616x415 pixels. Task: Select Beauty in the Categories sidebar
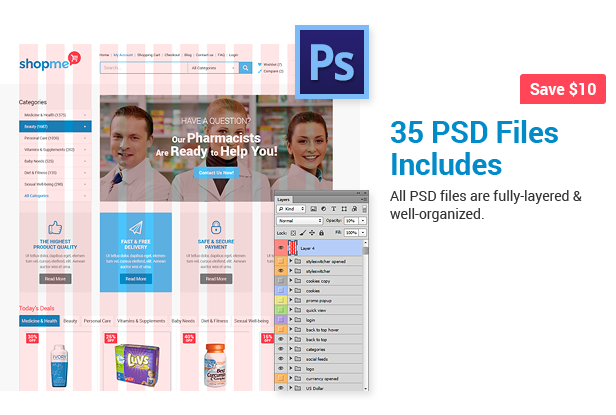coord(55,127)
